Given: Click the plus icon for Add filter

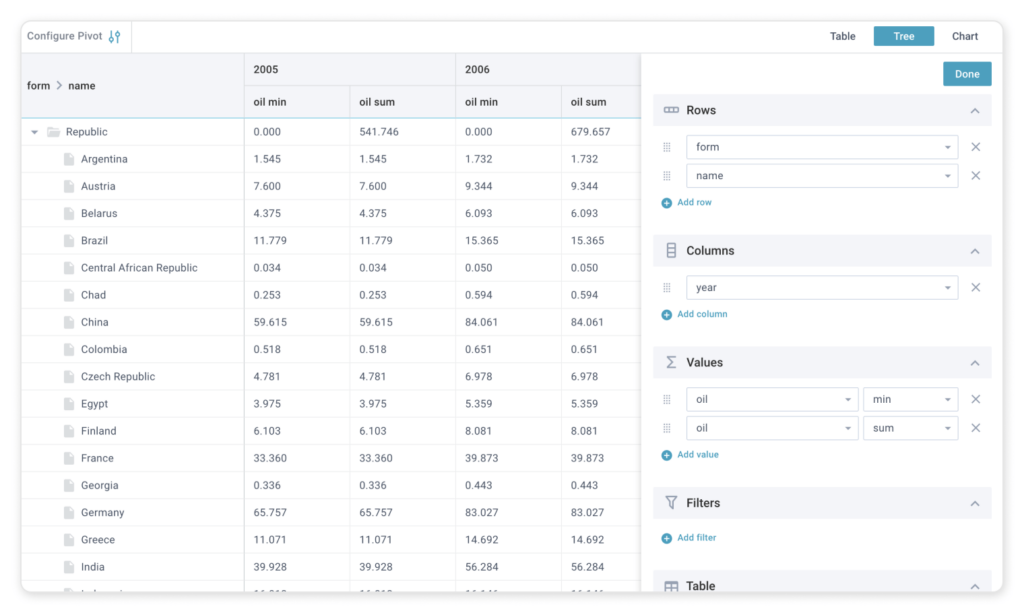Looking at the screenshot, I should point(667,538).
